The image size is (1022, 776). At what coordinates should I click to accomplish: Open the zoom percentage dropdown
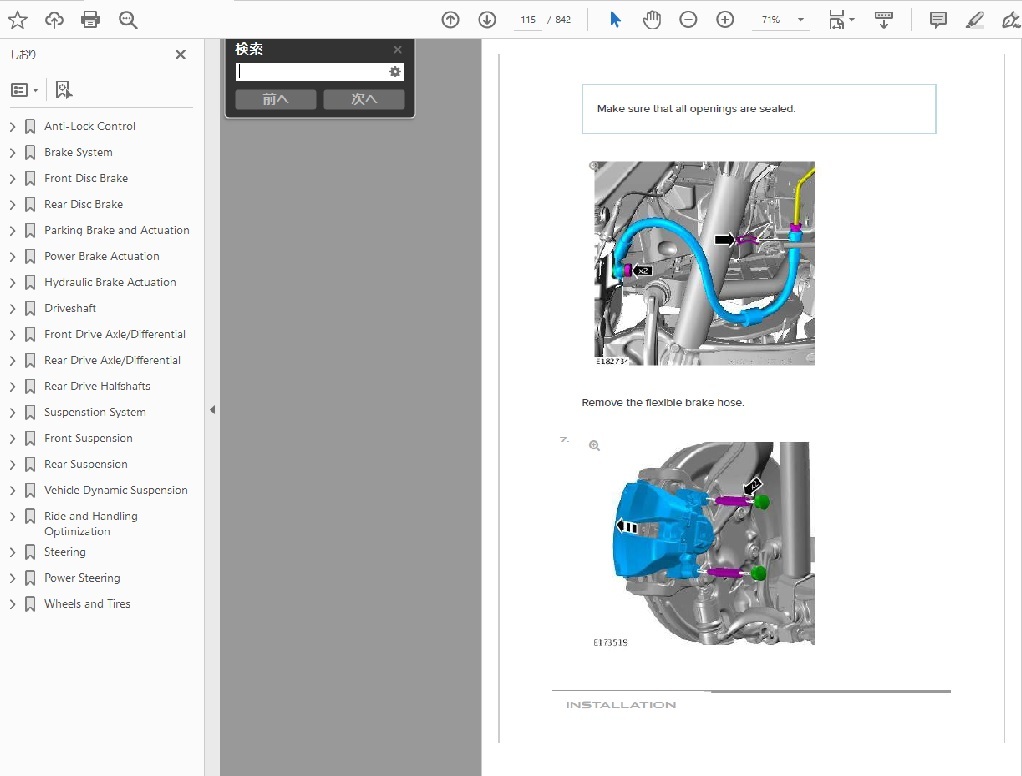(801, 20)
